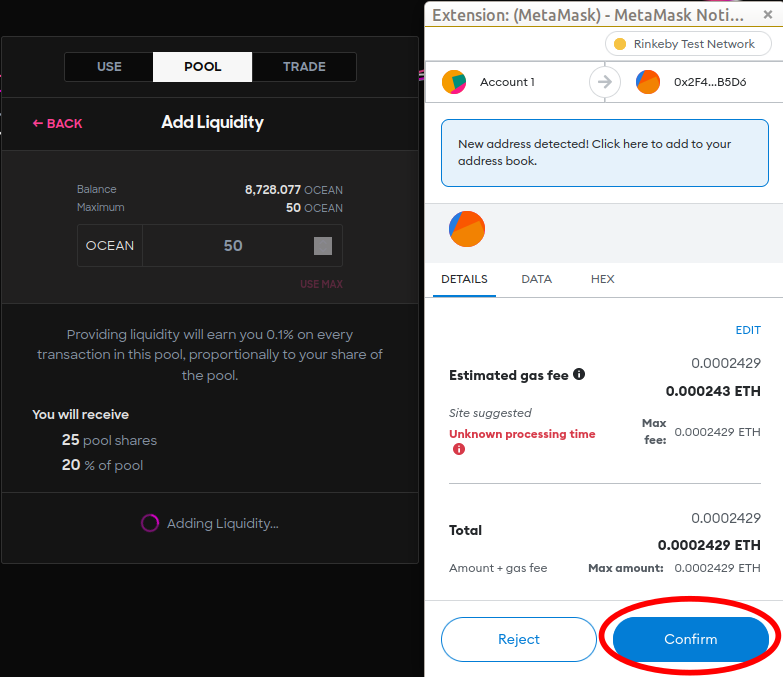Select the DETAILS tab
Screen dimensions: 783x677
464,279
